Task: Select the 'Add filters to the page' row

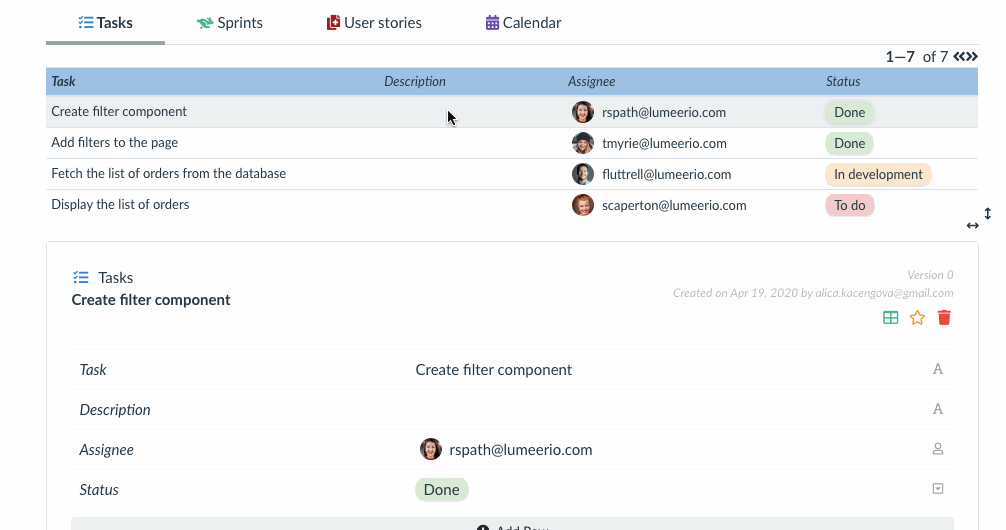Action: 512,143
